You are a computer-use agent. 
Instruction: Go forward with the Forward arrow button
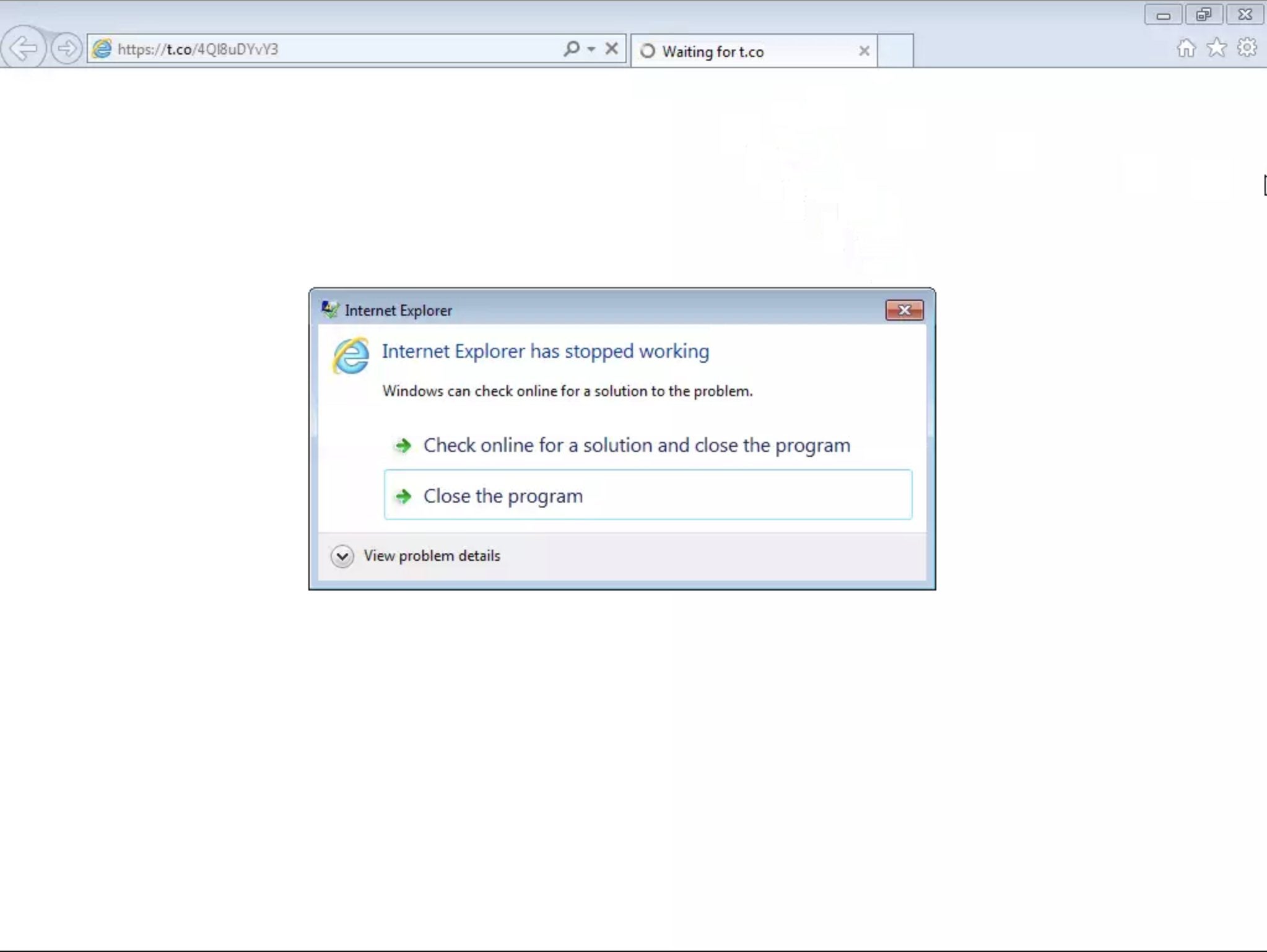[66, 48]
